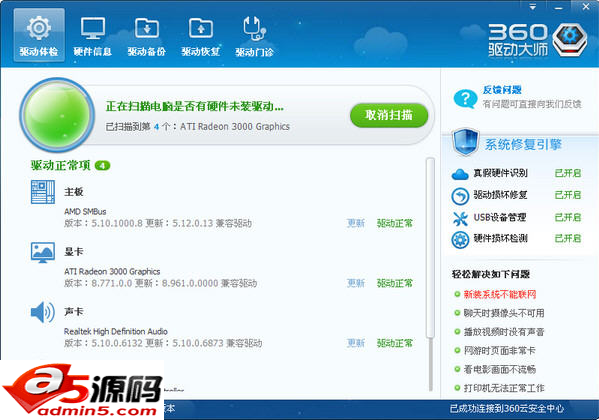Open the 新装系统不能联网 help link
This screenshot has height=420, width=599.
coord(500,294)
